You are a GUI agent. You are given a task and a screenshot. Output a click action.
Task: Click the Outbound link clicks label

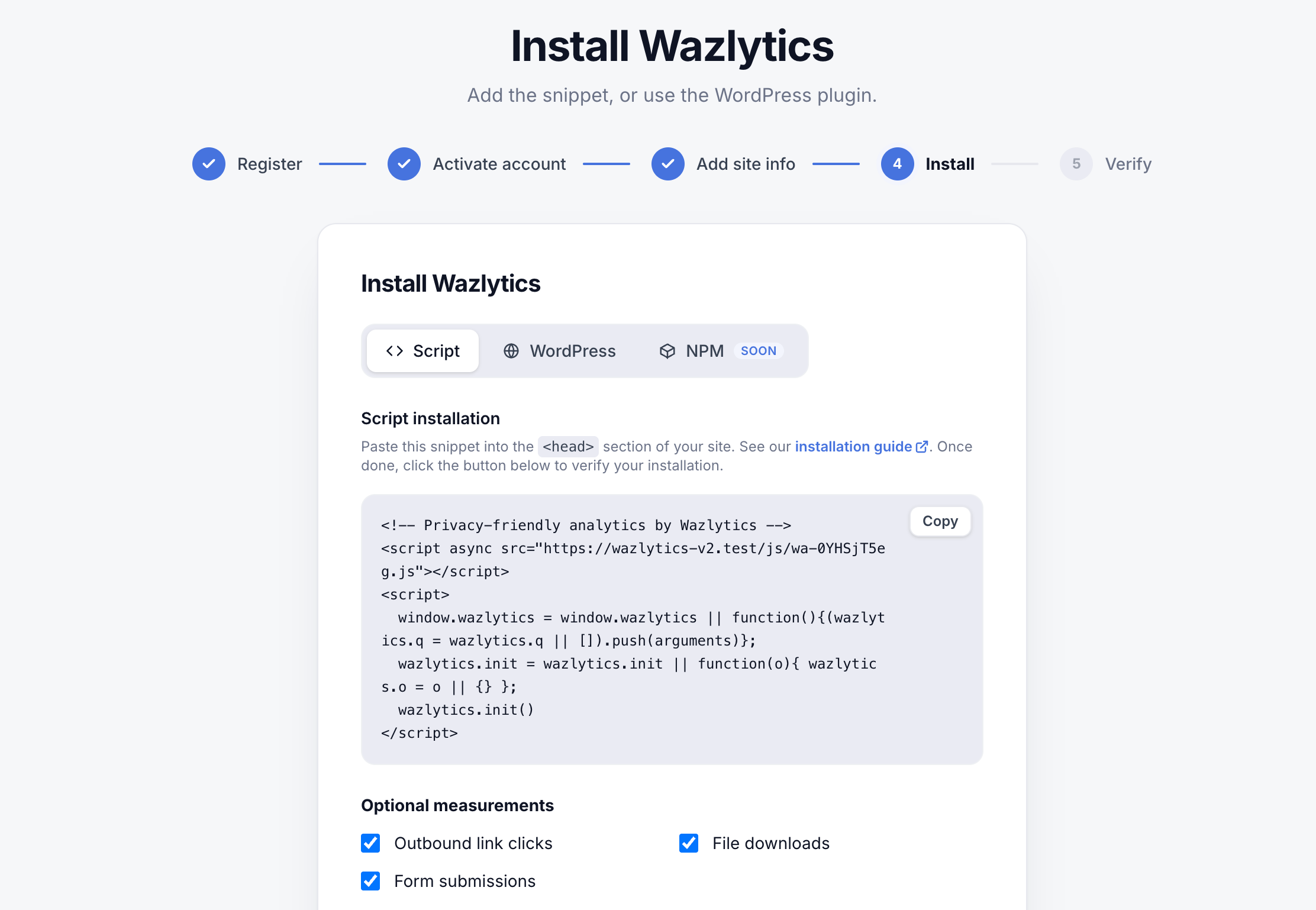coord(473,843)
